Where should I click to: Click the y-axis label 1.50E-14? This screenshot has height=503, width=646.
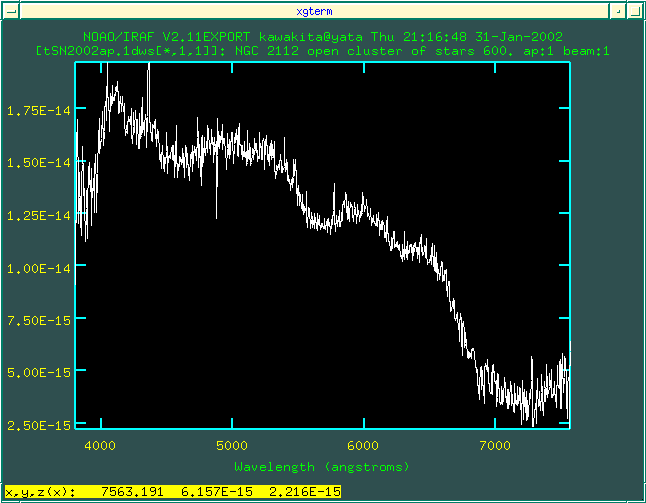39,163
